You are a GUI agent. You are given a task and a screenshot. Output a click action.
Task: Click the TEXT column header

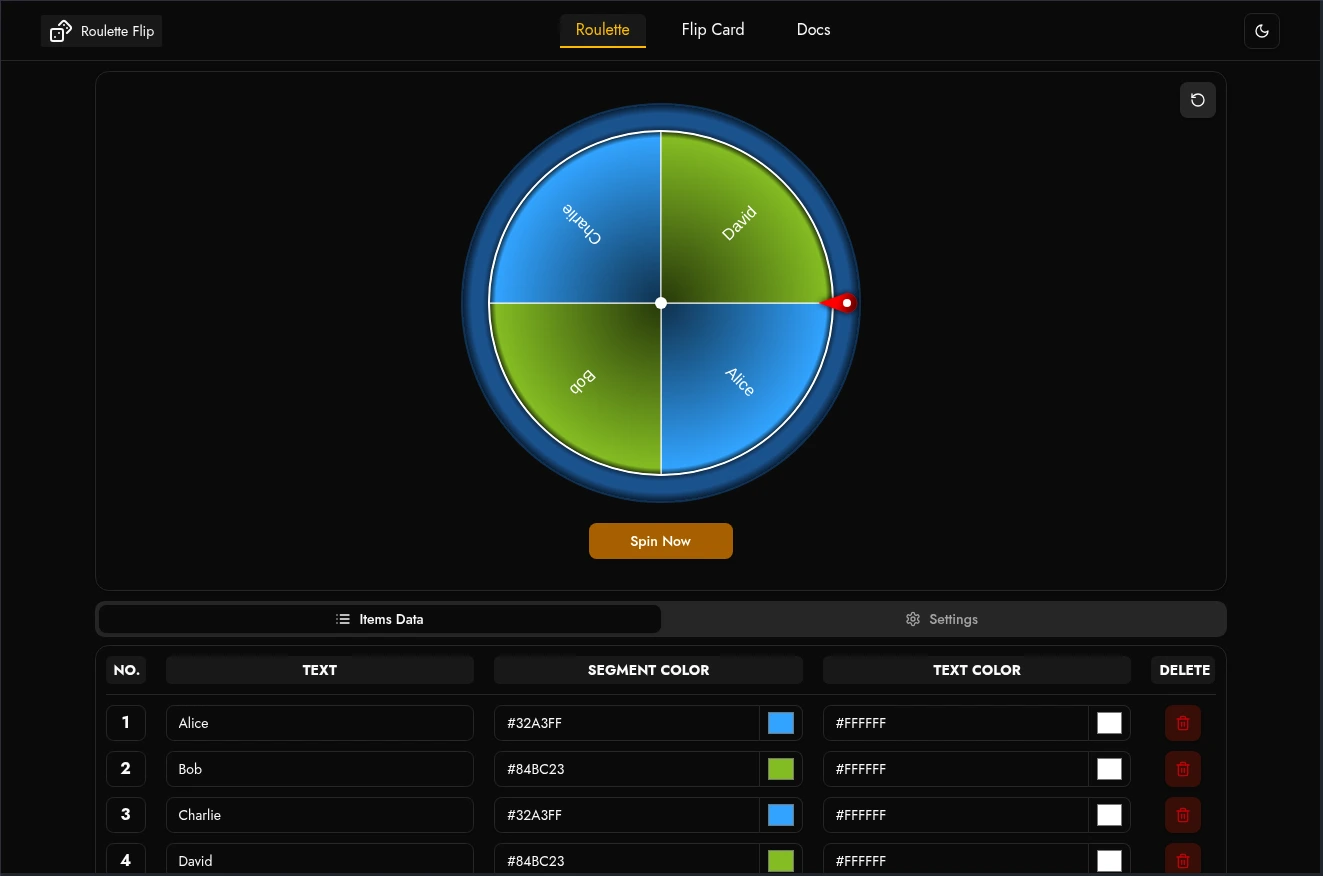pos(320,670)
